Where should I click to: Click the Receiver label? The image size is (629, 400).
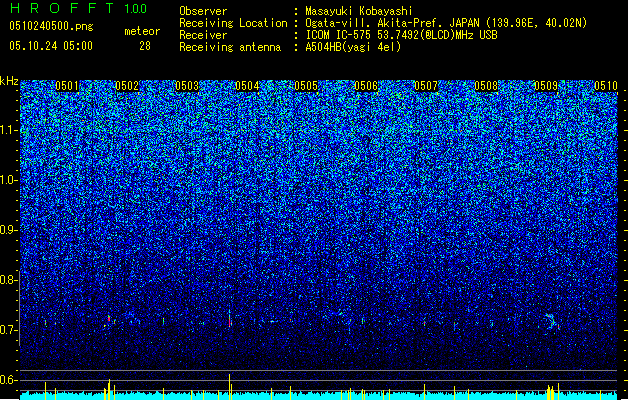click(203, 35)
